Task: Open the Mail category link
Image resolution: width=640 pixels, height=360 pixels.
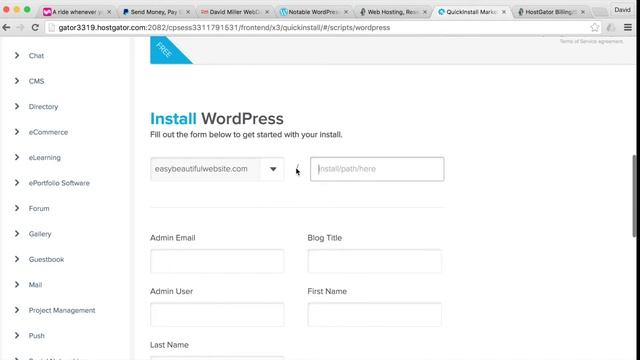Action: 35,284
